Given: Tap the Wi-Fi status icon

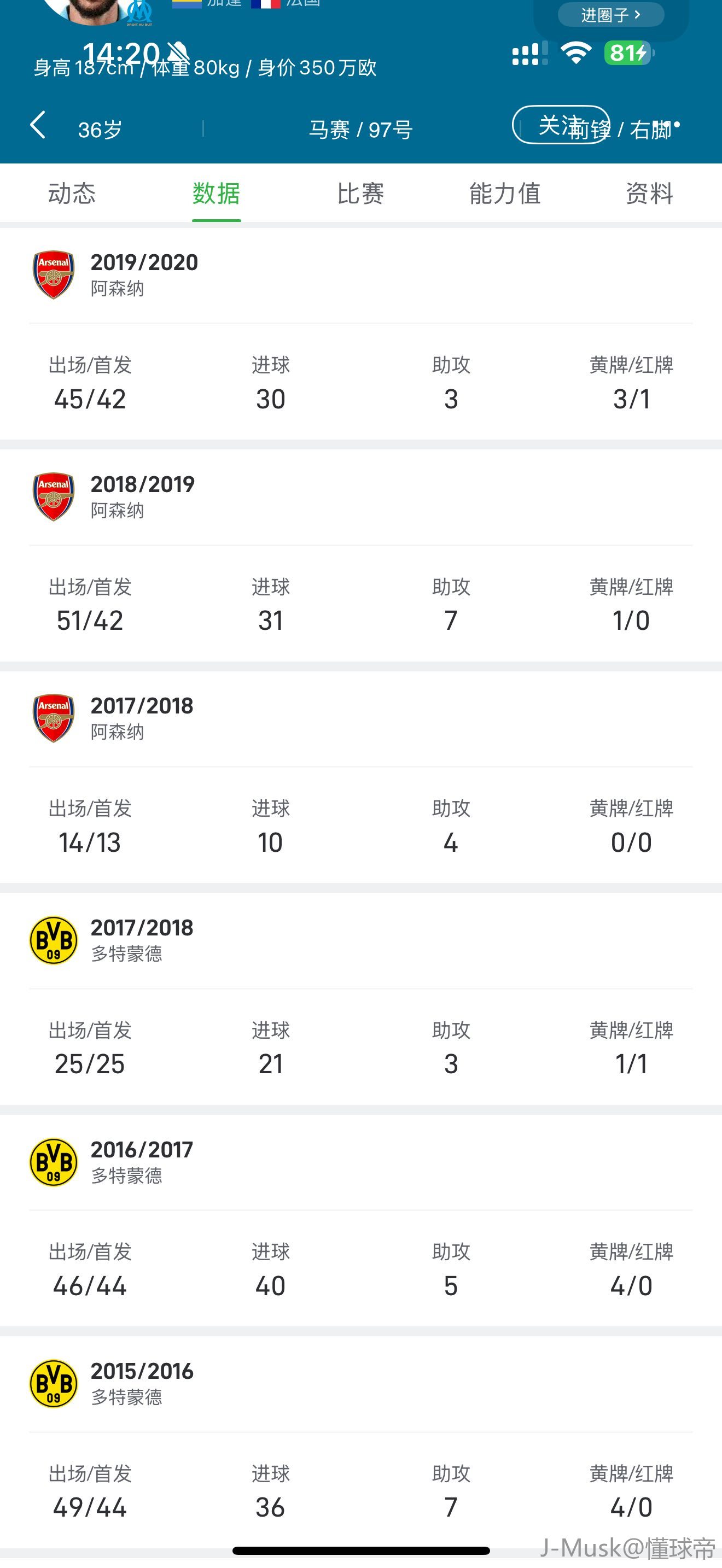Looking at the screenshot, I should [576, 53].
